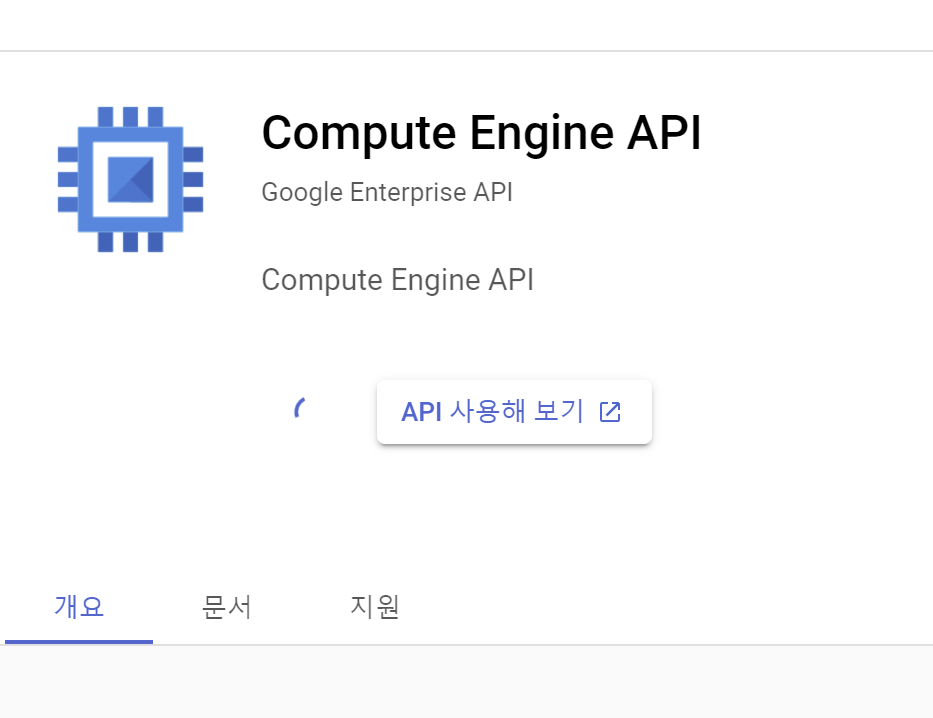Click the loading spinner beside the API button
This screenshot has height=718, width=933.
(300, 408)
